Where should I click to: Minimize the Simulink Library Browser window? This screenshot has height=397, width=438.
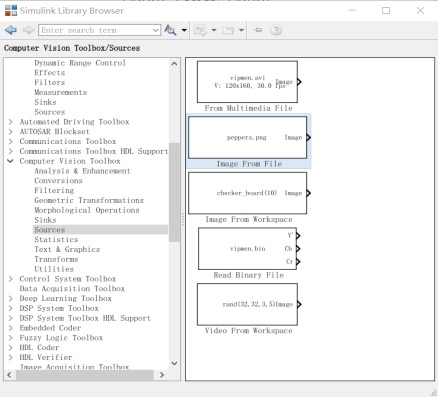click(352, 11)
